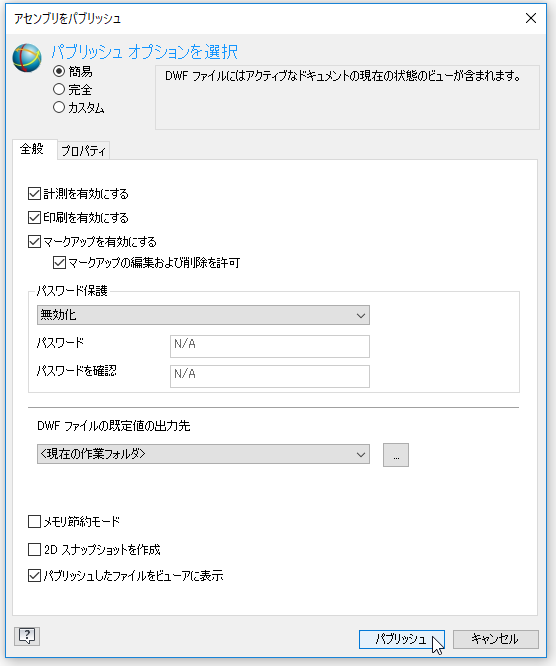
Task: Select the 全般 tab
Action: point(32,149)
